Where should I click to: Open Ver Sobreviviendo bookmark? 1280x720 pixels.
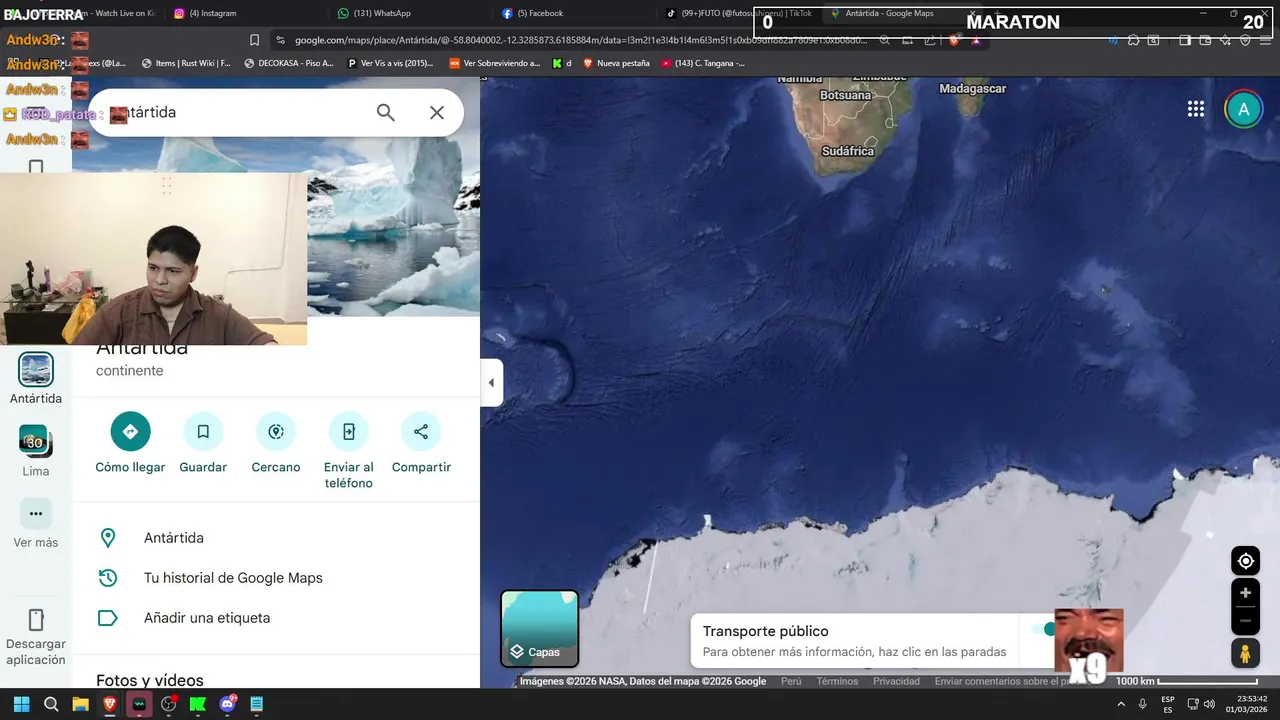[494, 63]
